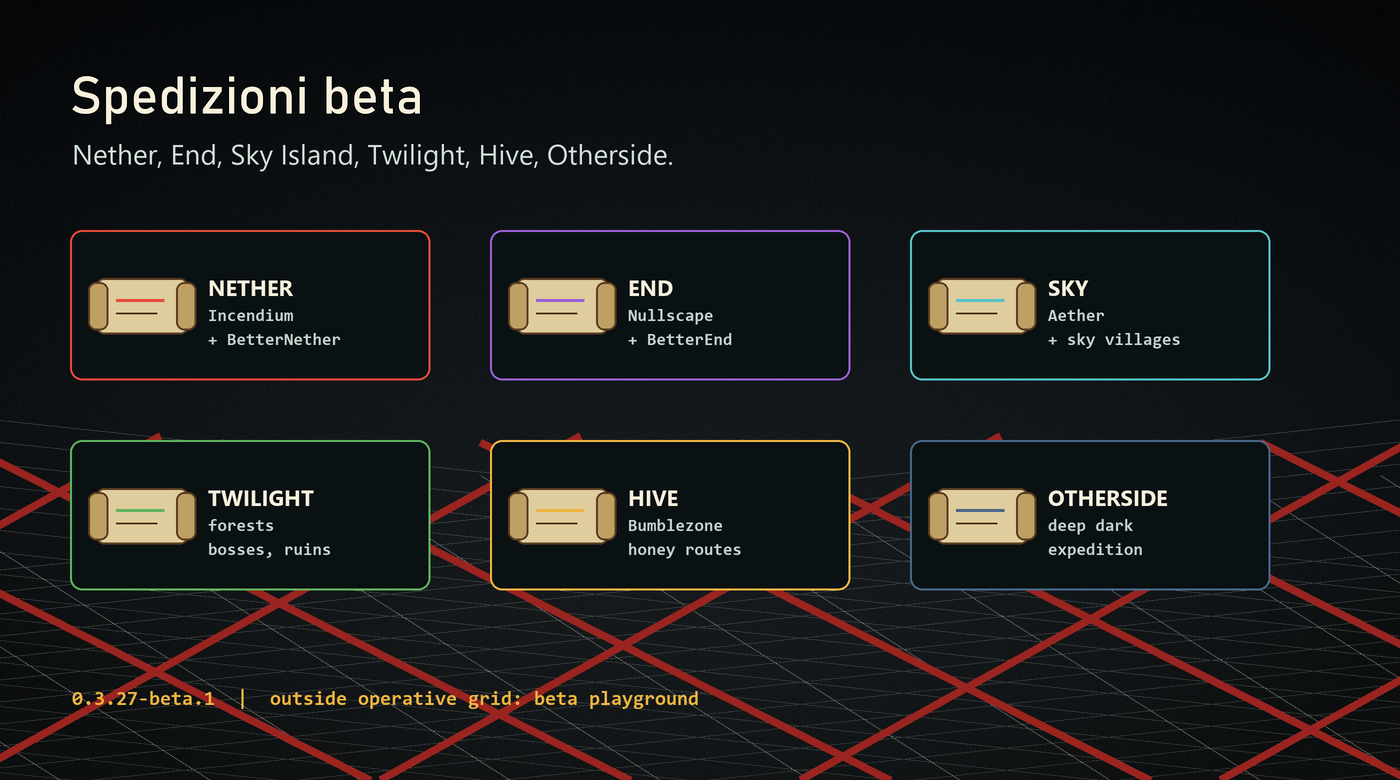Viewport: 1400px width, 780px height.
Task: Click the Nether scroll icon
Action: pyautogui.click(x=142, y=306)
